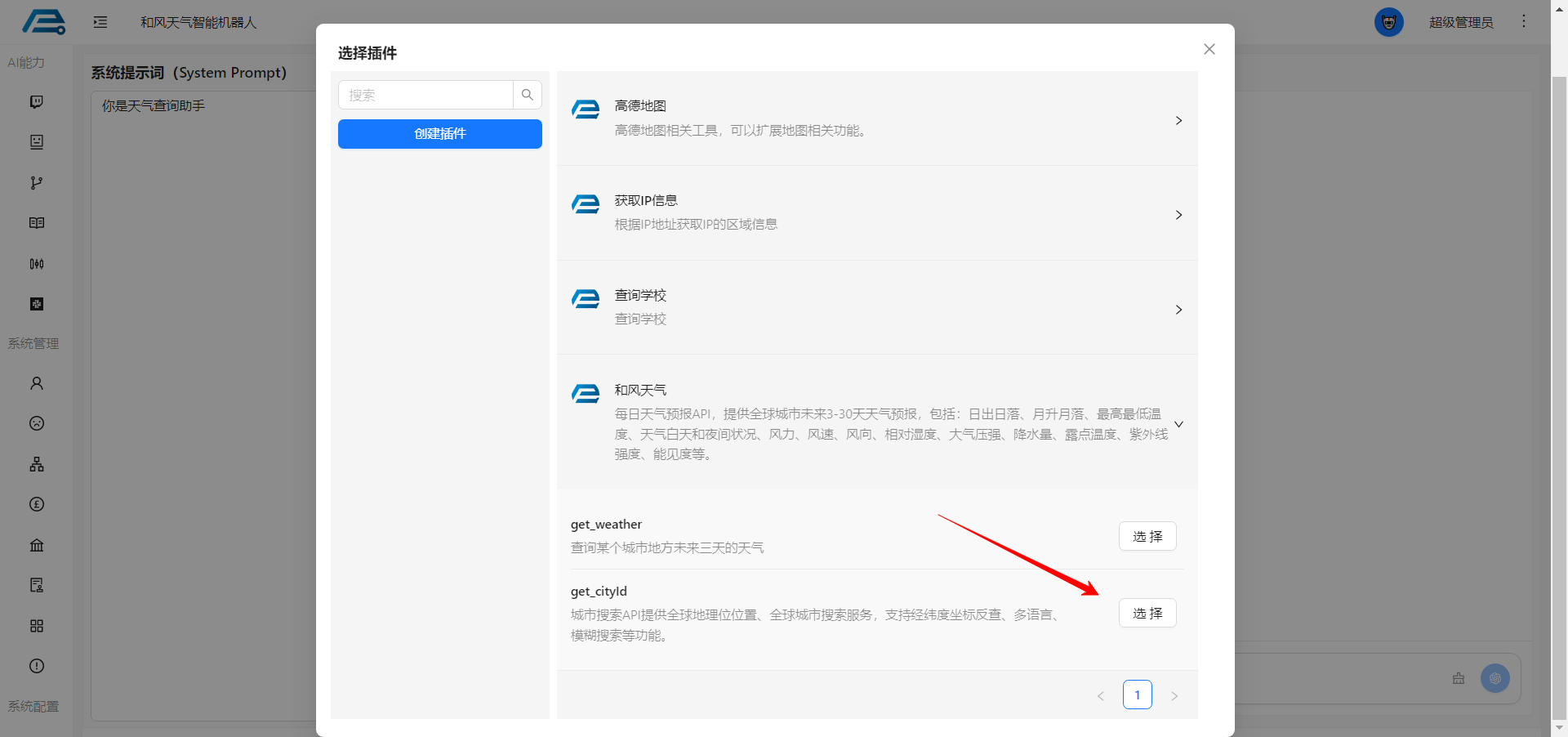Click the search magnifier icon in plugin dialog
The image size is (1568, 737).
(528, 95)
